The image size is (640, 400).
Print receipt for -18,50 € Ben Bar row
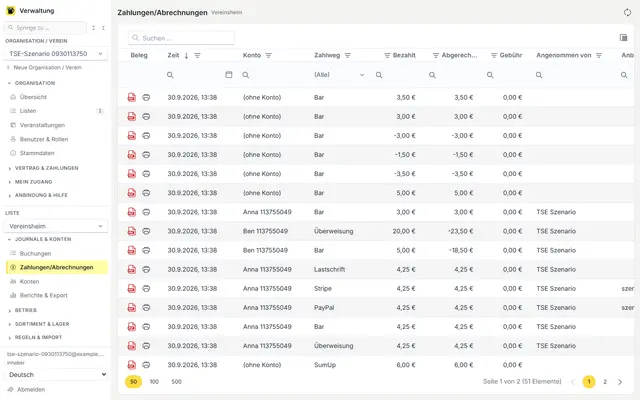pyautogui.click(x=146, y=250)
